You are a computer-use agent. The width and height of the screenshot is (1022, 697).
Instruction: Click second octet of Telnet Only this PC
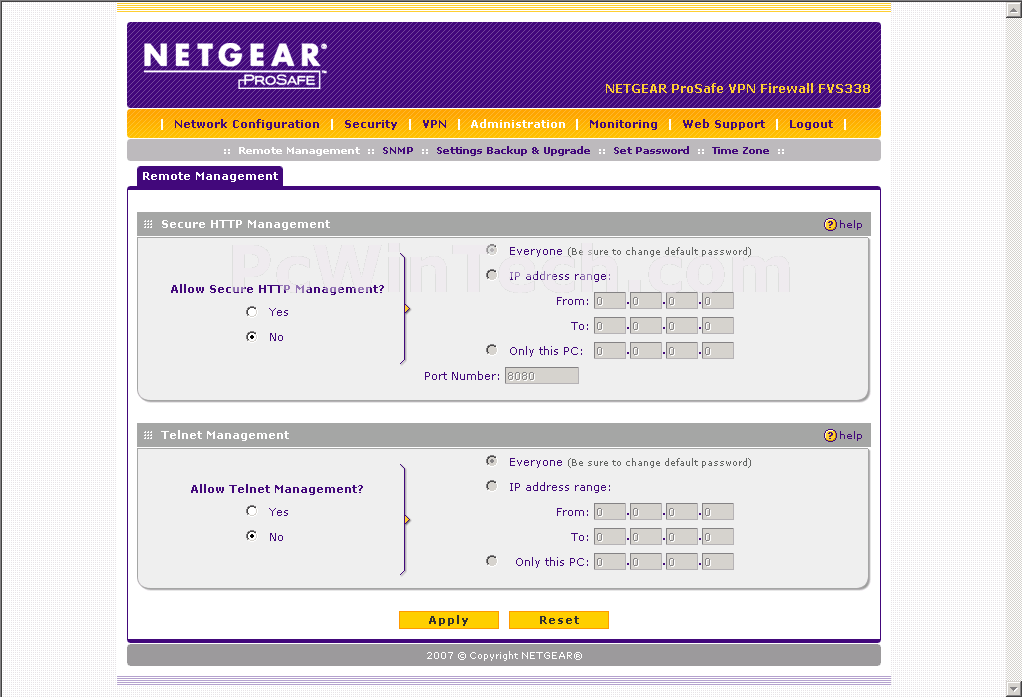click(x=646, y=561)
